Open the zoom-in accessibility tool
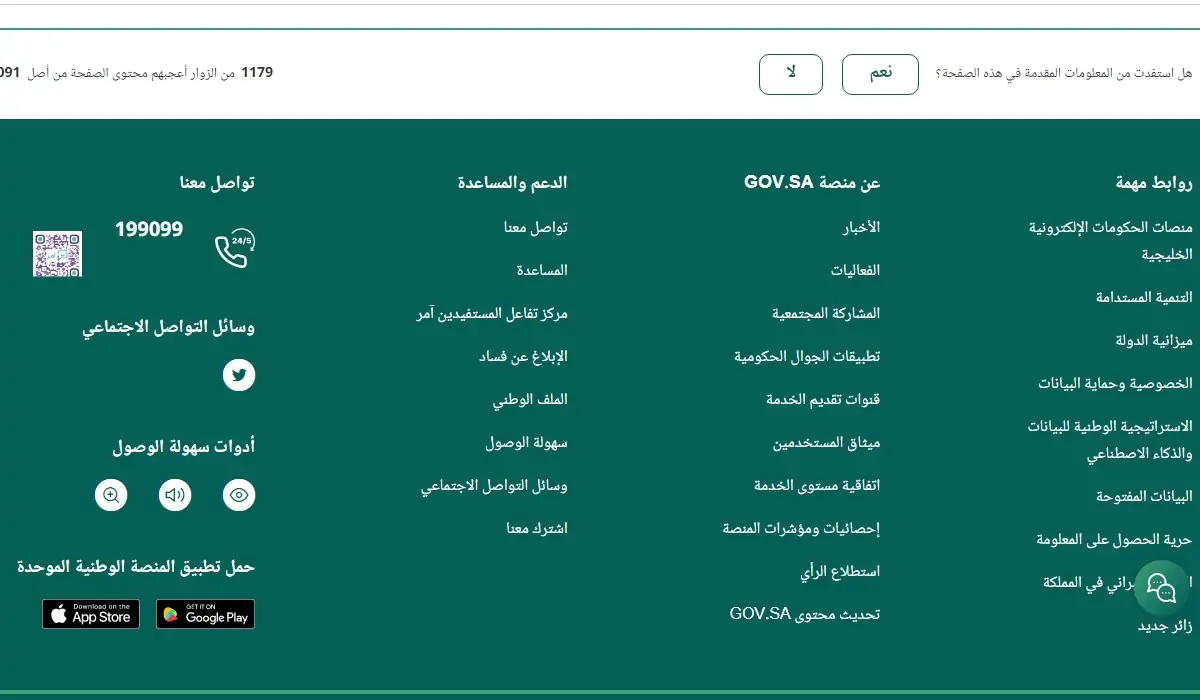This screenshot has height=700, width=1200. point(111,495)
